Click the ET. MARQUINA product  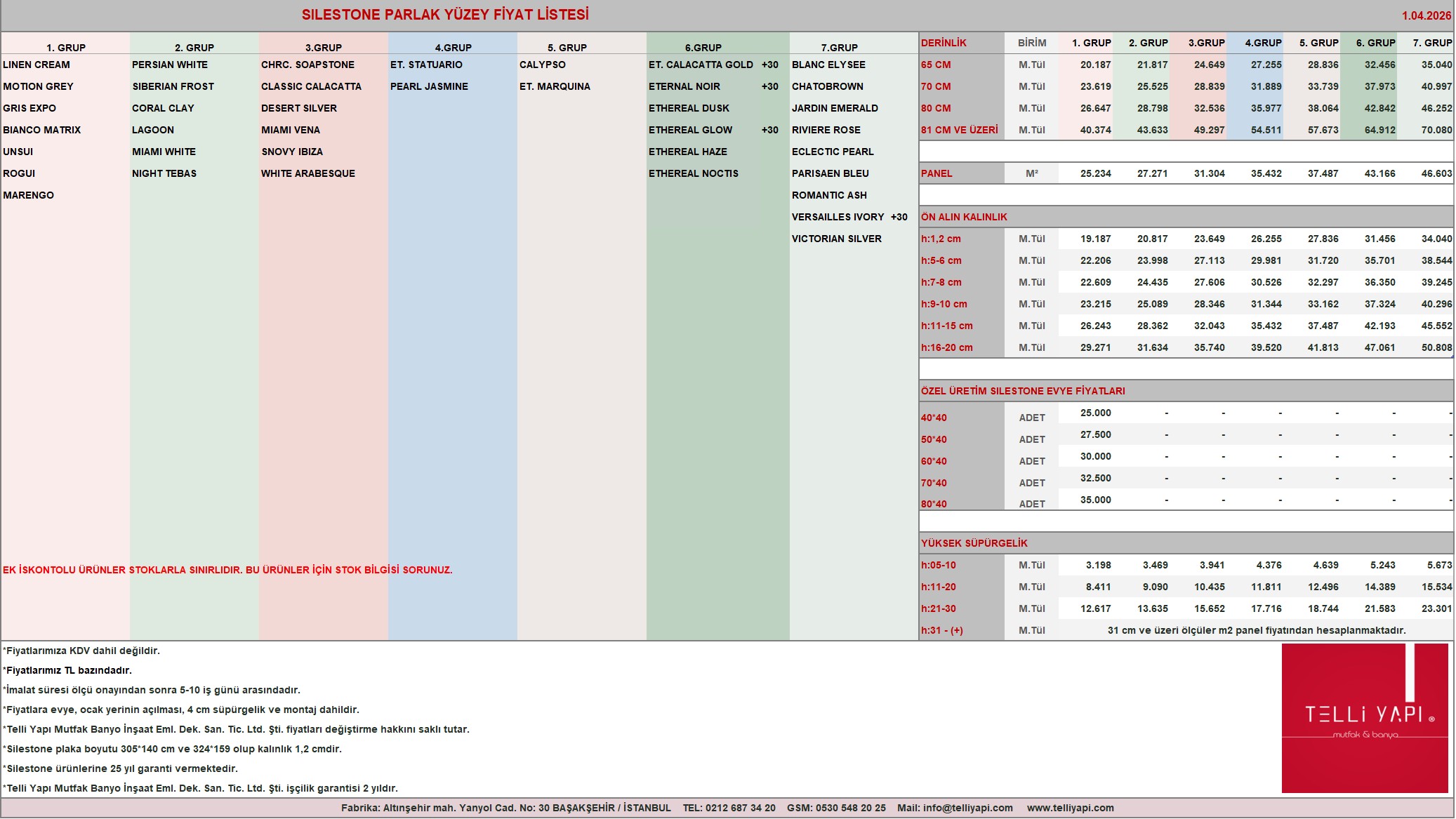(555, 86)
